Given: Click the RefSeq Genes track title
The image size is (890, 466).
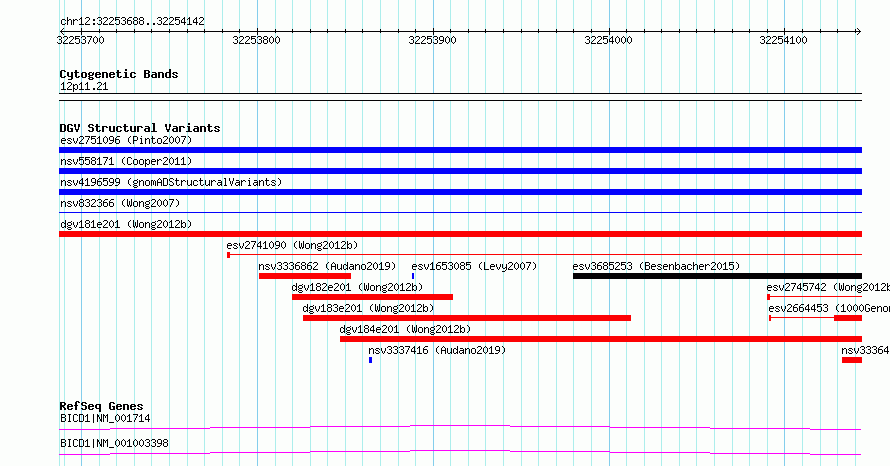Looking at the screenshot, I should point(101,406).
